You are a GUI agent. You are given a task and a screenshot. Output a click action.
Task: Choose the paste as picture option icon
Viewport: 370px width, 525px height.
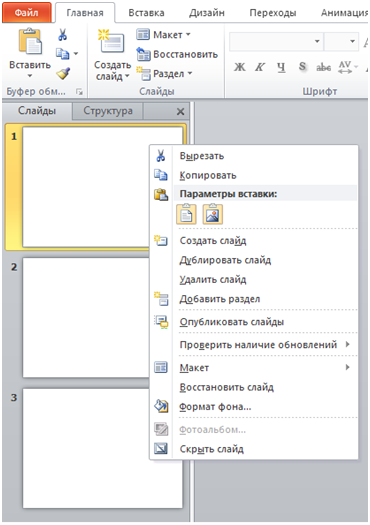click(213, 214)
